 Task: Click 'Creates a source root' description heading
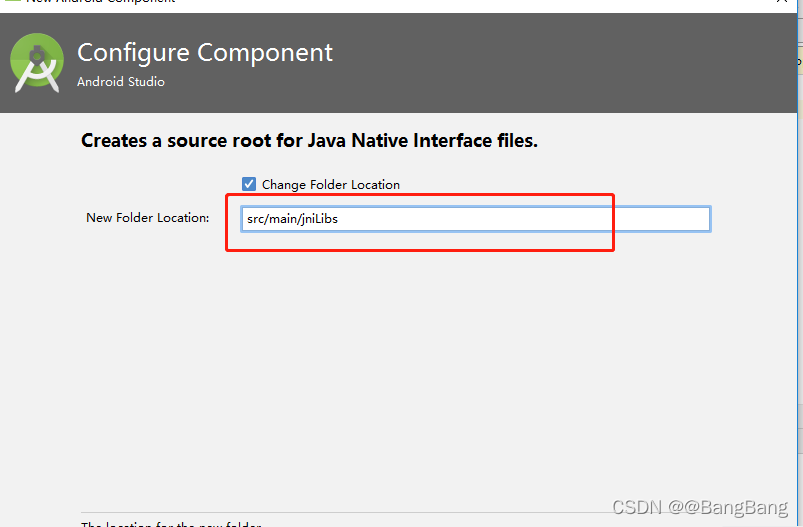(309, 140)
